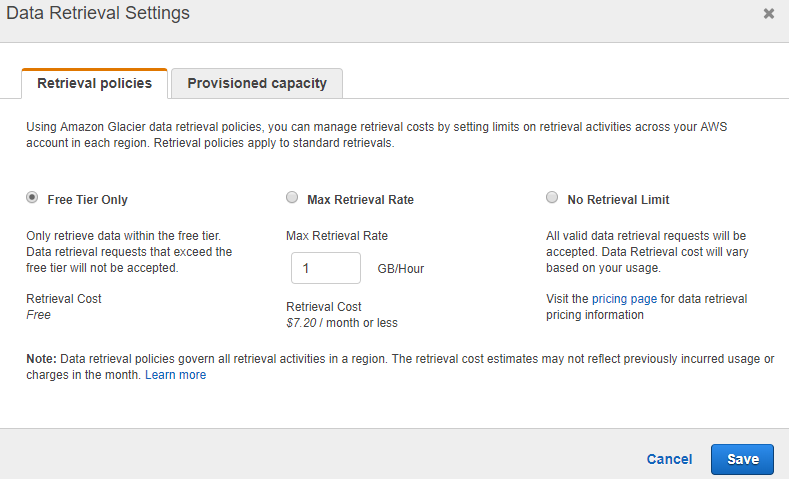The image size is (789, 479).
Task: Click the bold Max Retrieval Rate heading label
Action: tap(360, 200)
